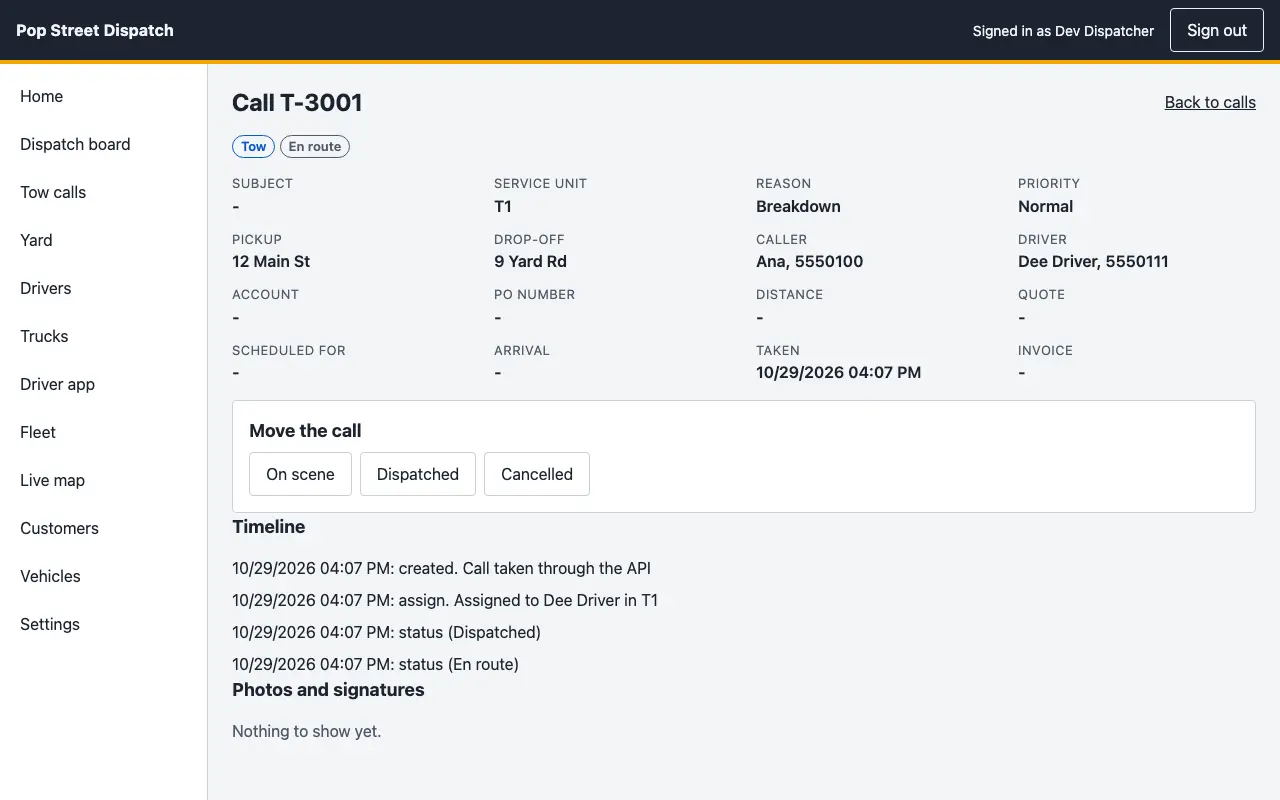Image resolution: width=1280 pixels, height=800 pixels.
Task: Follow the Back to calls link
Action: coord(1210,102)
